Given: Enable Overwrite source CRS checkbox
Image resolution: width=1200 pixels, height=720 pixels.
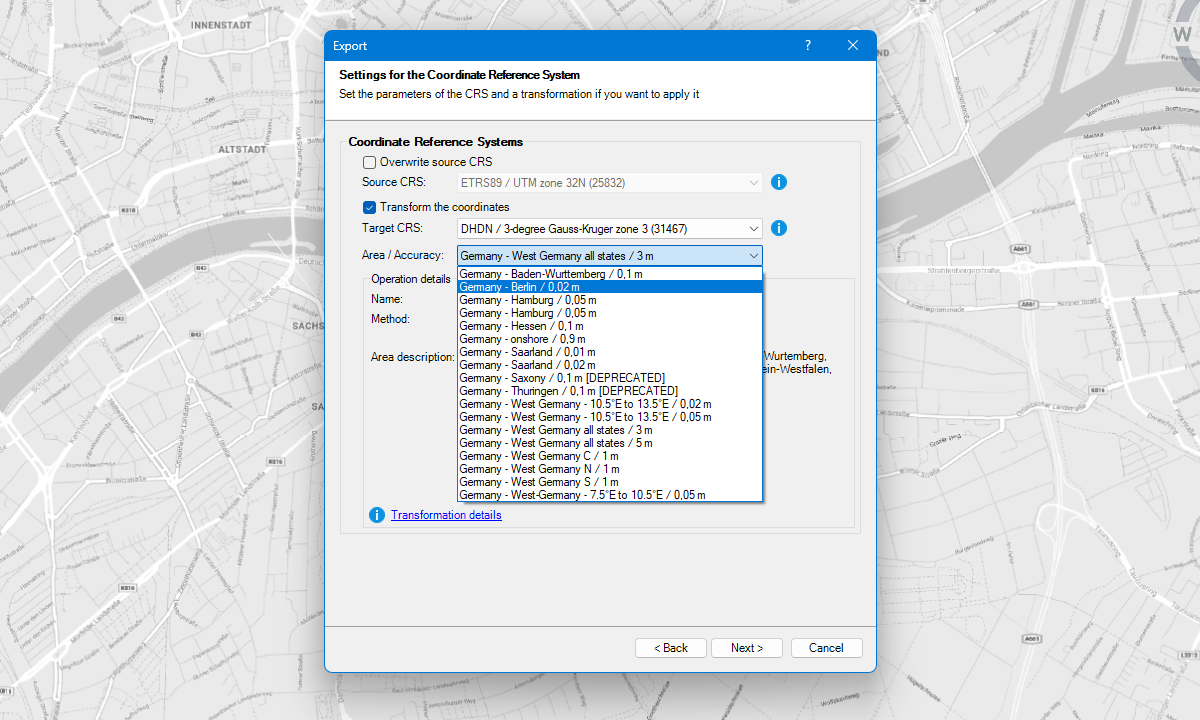Looking at the screenshot, I should (x=369, y=162).
